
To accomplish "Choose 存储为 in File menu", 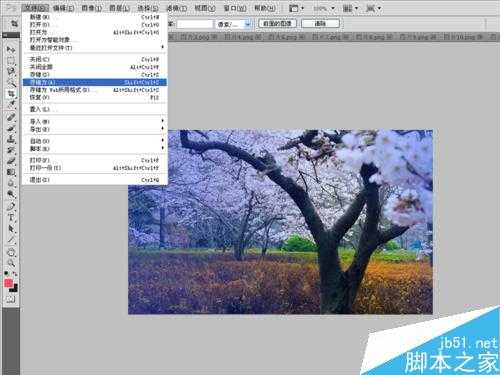I will (94, 82).
